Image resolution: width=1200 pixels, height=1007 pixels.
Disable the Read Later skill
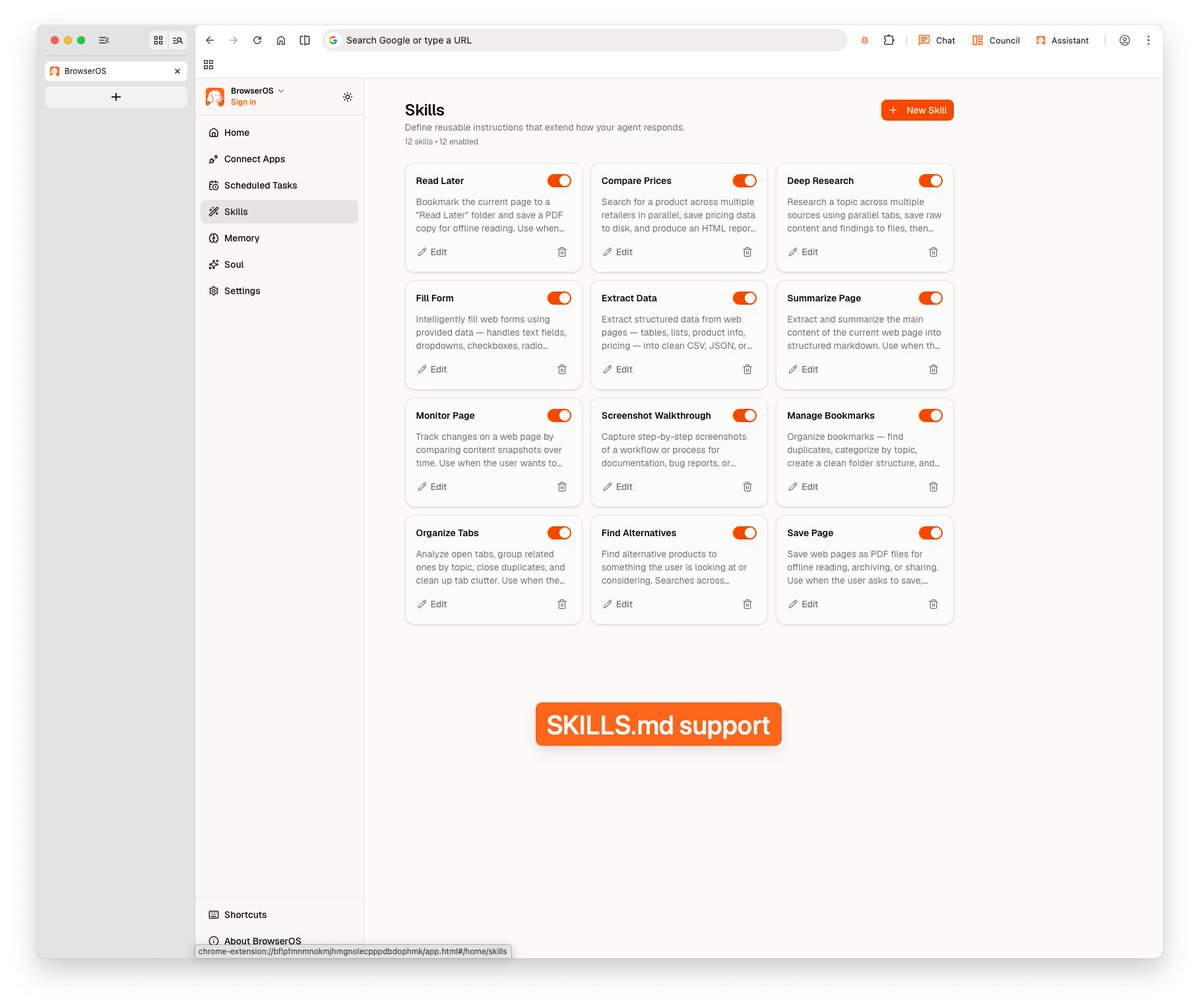click(x=559, y=181)
